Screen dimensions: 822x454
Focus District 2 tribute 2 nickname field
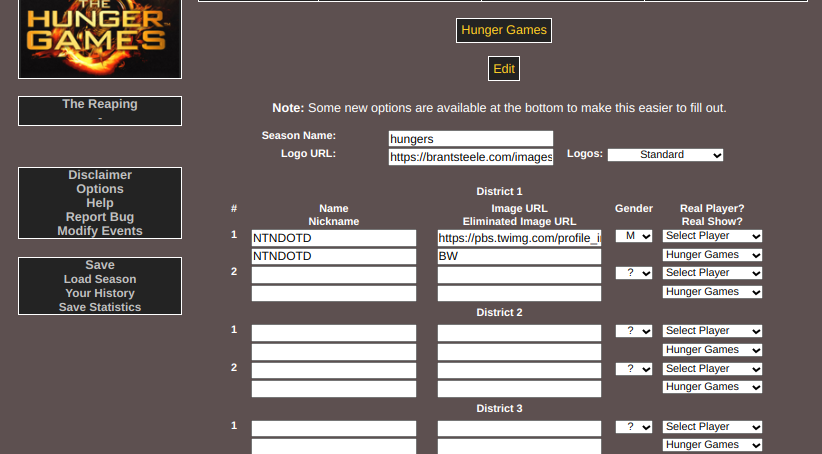click(334, 389)
